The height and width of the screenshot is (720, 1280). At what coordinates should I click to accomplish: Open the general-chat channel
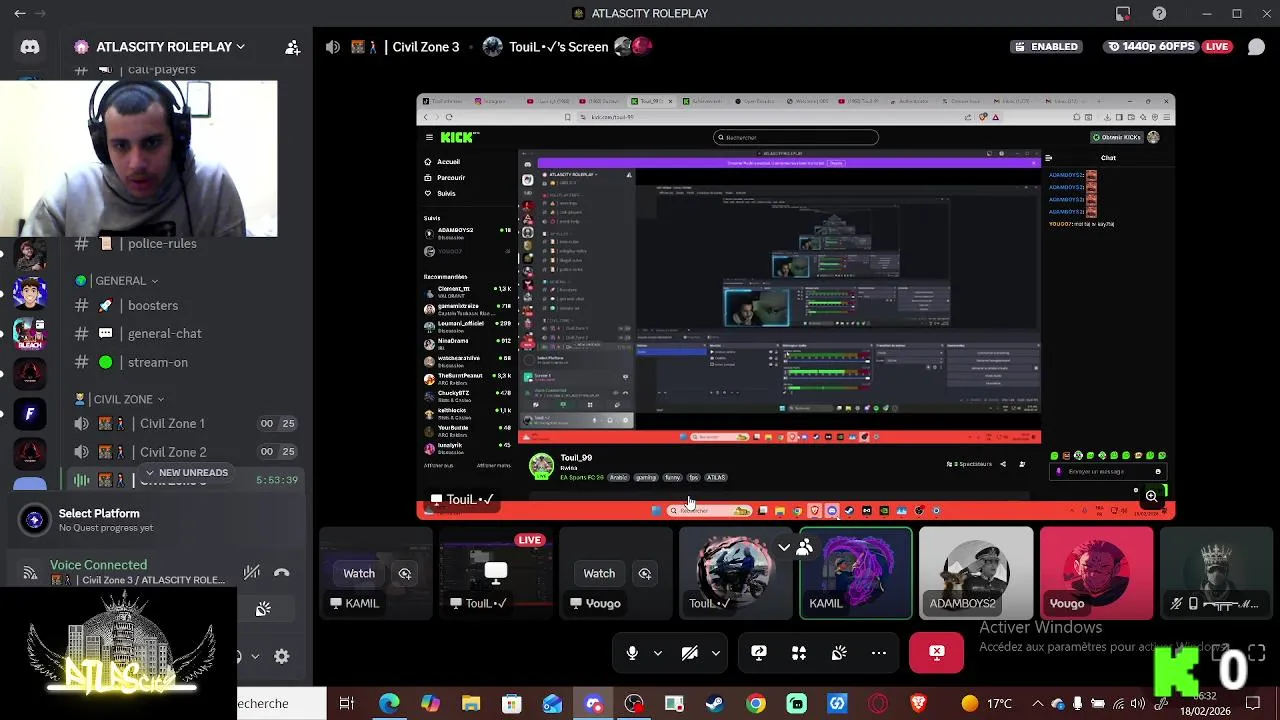click(164, 334)
